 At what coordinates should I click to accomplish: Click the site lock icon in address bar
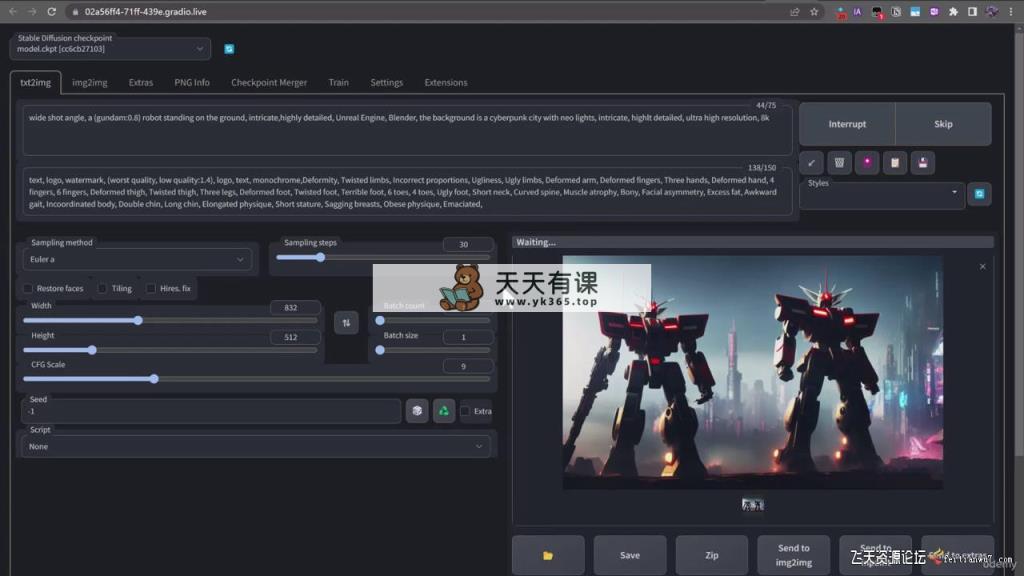coord(76,12)
